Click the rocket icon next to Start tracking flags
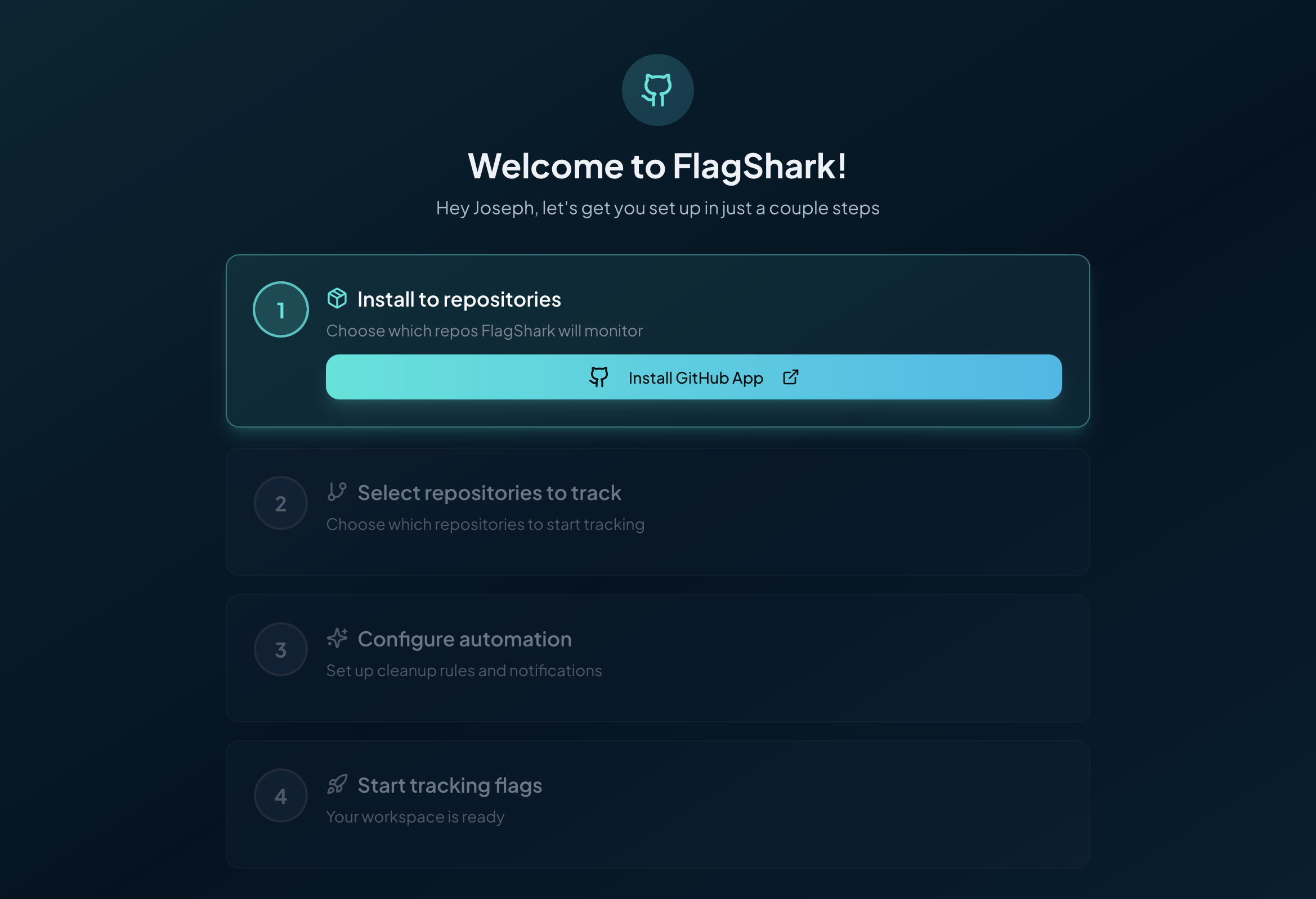 337,785
